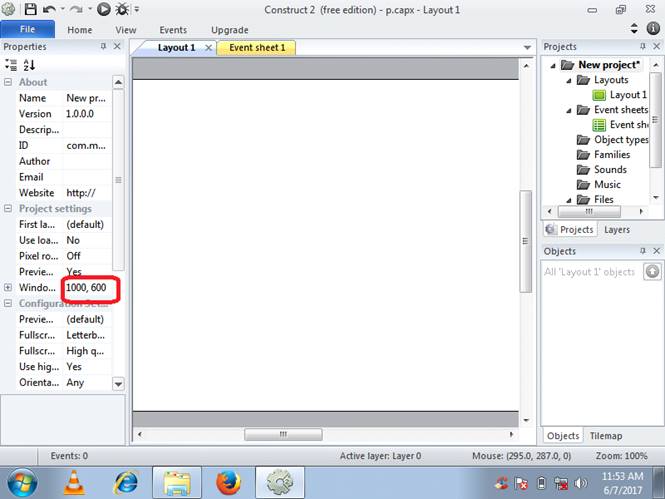Sort properties alphabetically icon
Viewport: 665px width, 499px height.
(x=29, y=65)
